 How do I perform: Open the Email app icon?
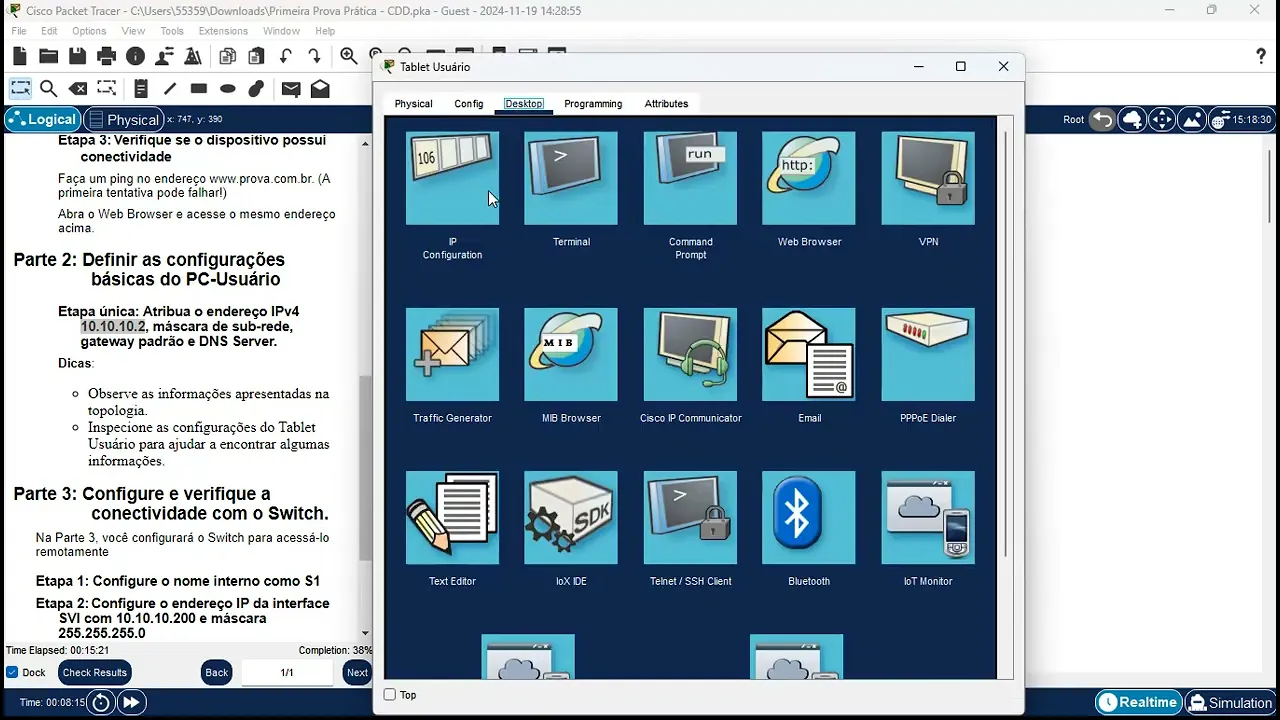809,354
